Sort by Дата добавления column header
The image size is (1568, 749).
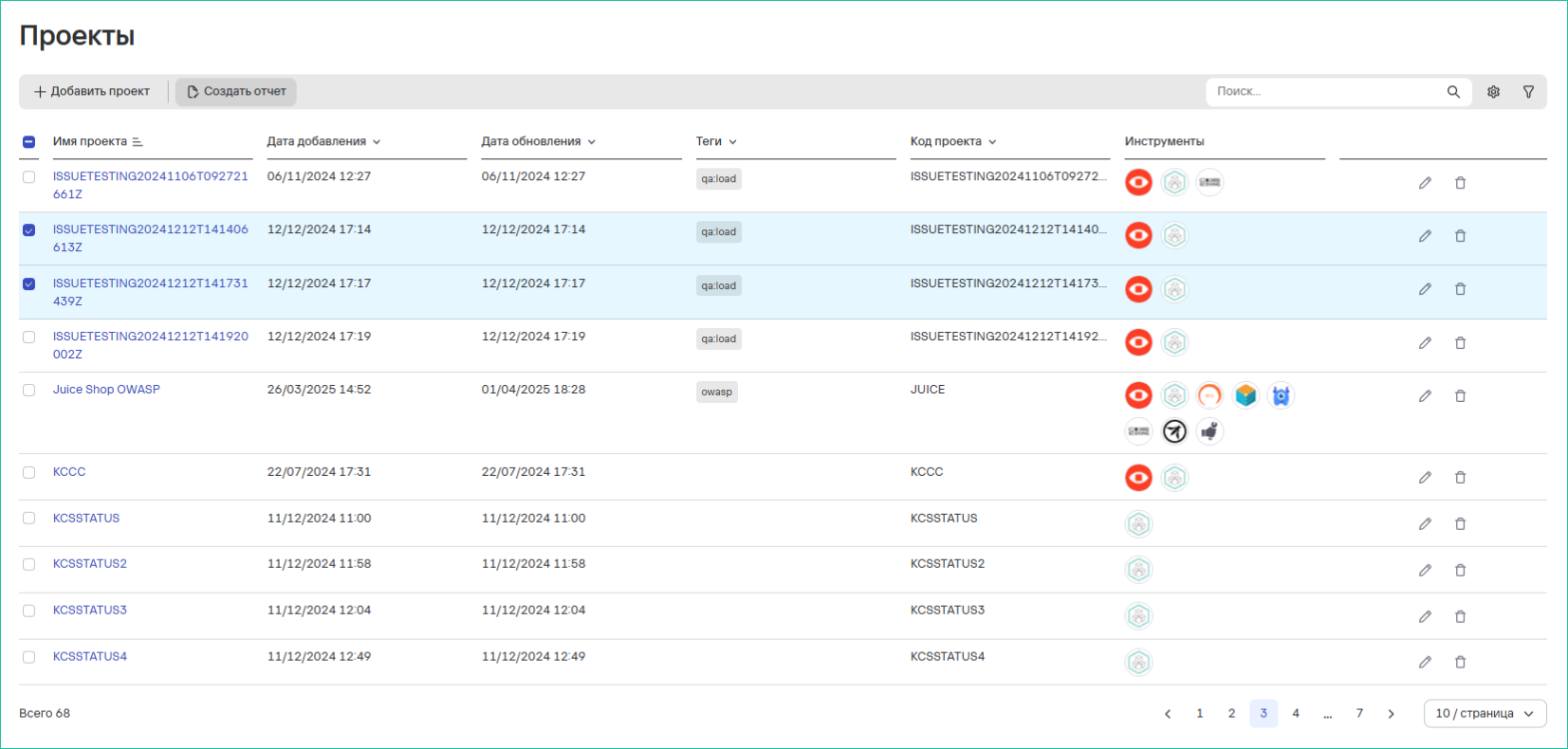323,142
